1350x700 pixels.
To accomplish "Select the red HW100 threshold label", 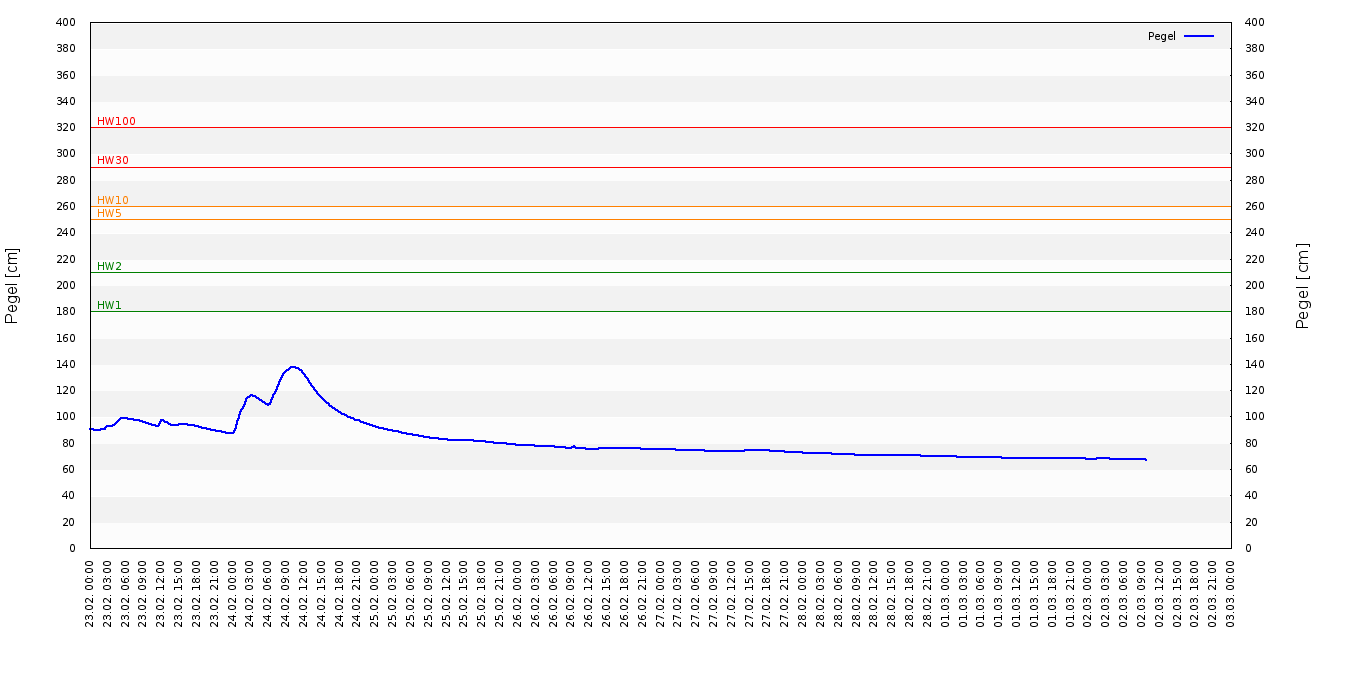I will [x=116, y=121].
